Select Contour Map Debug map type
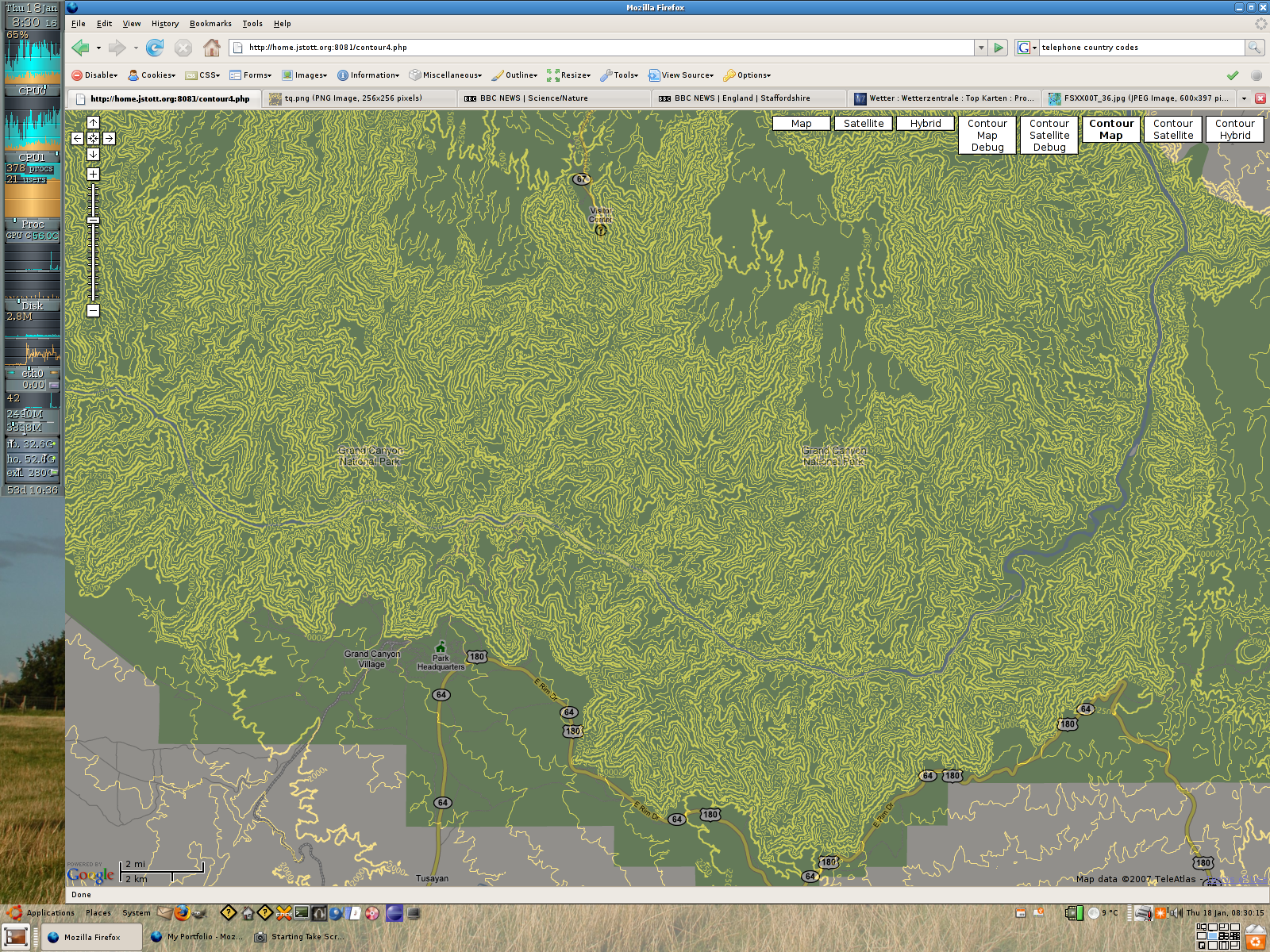The height and width of the screenshot is (952, 1270). [987, 135]
